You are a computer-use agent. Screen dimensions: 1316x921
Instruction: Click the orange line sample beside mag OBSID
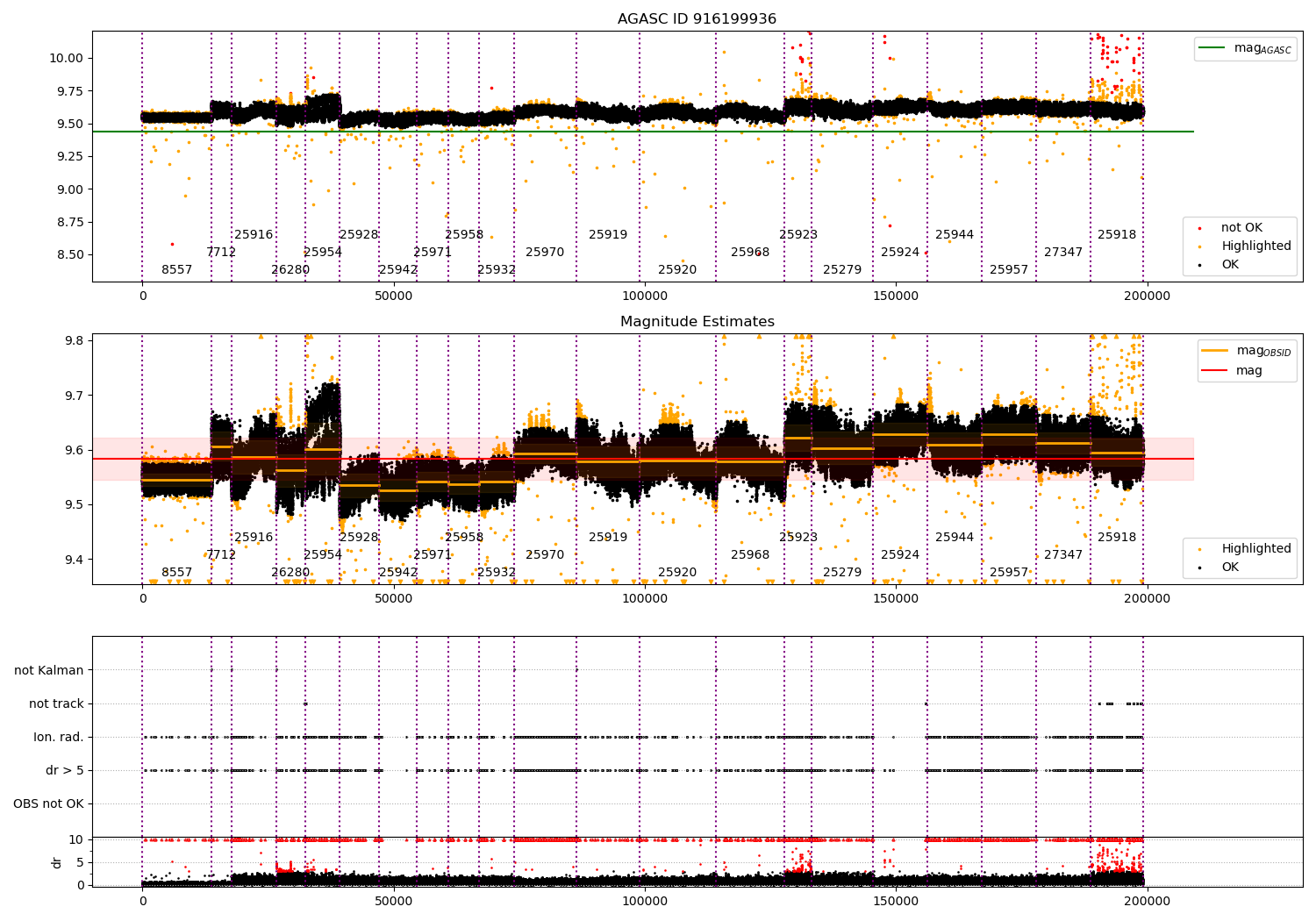(x=1214, y=351)
